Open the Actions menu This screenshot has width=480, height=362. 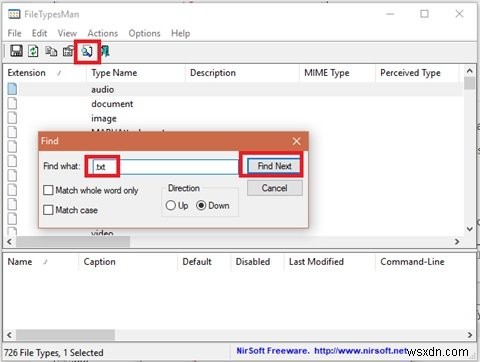tap(103, 33)
